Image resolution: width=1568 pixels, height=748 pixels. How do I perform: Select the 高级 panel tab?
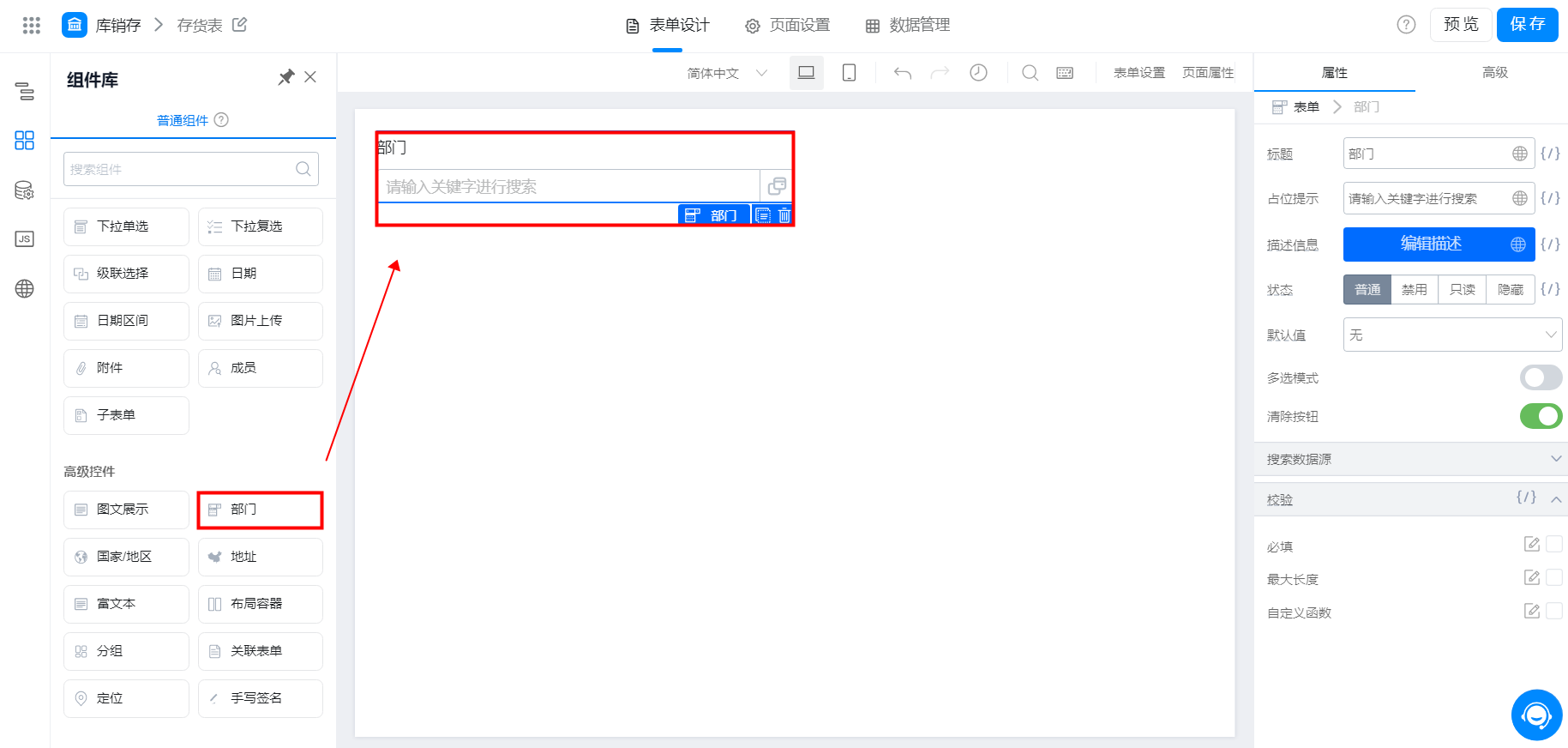click(1495, 73)
